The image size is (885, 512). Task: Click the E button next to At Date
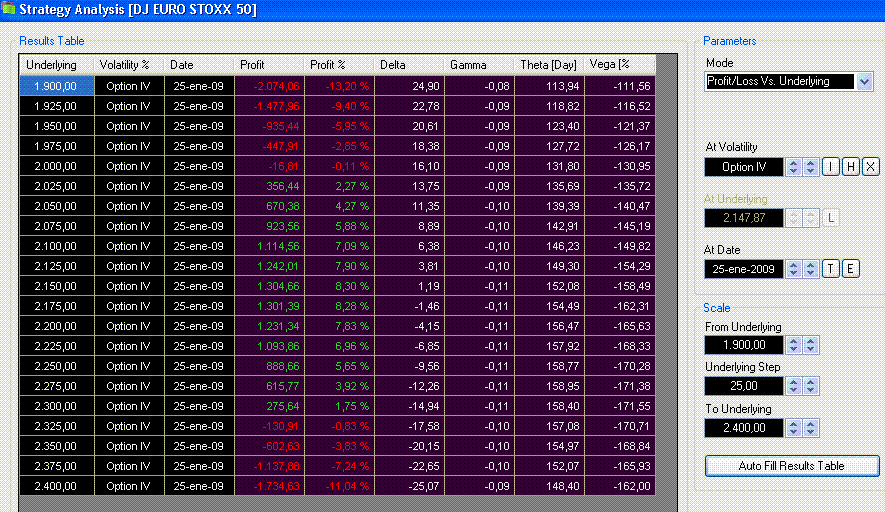click(x=850, y=269)
